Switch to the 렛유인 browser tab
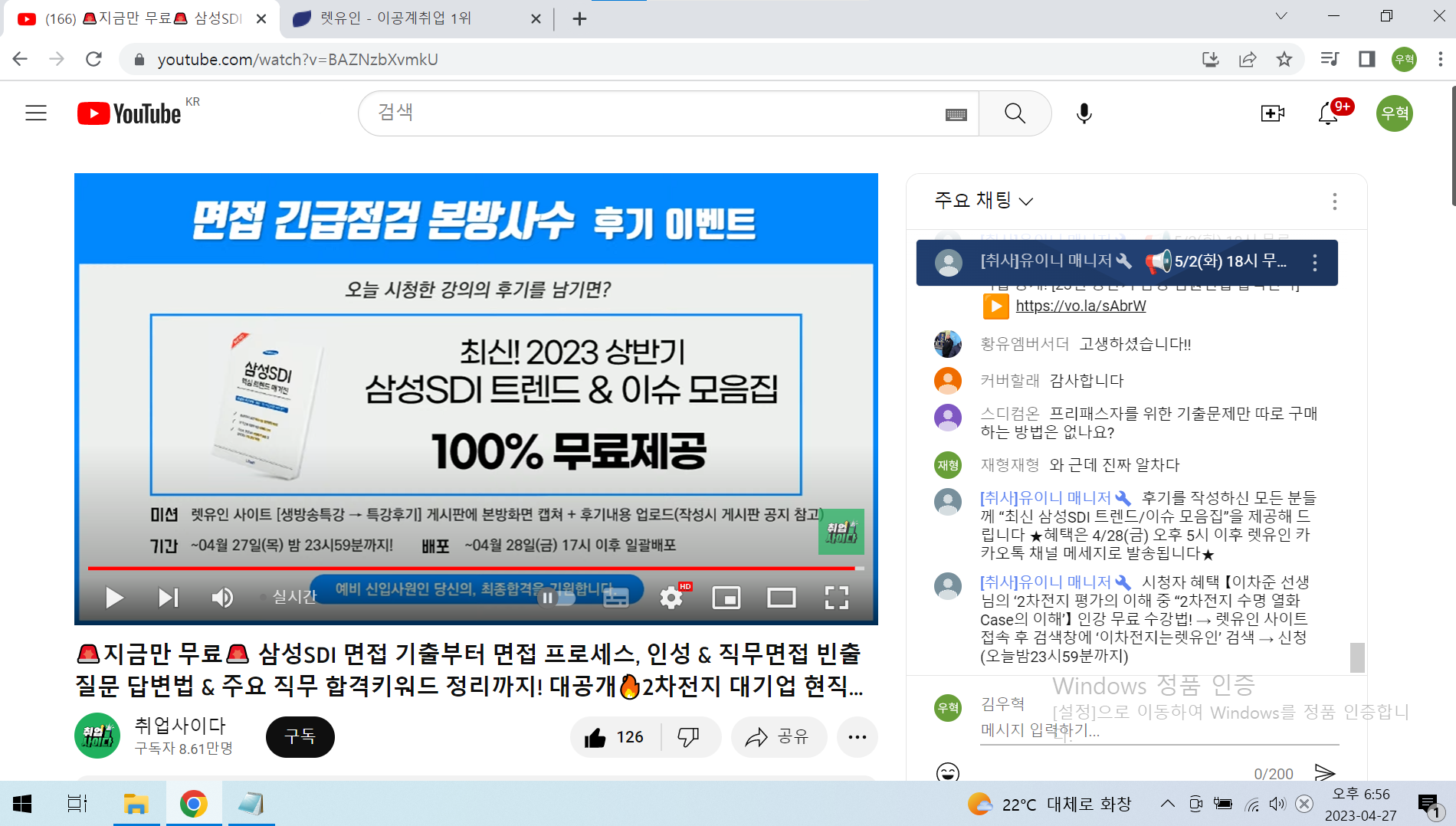1456x826 pixels. click(x=406, y=18)
